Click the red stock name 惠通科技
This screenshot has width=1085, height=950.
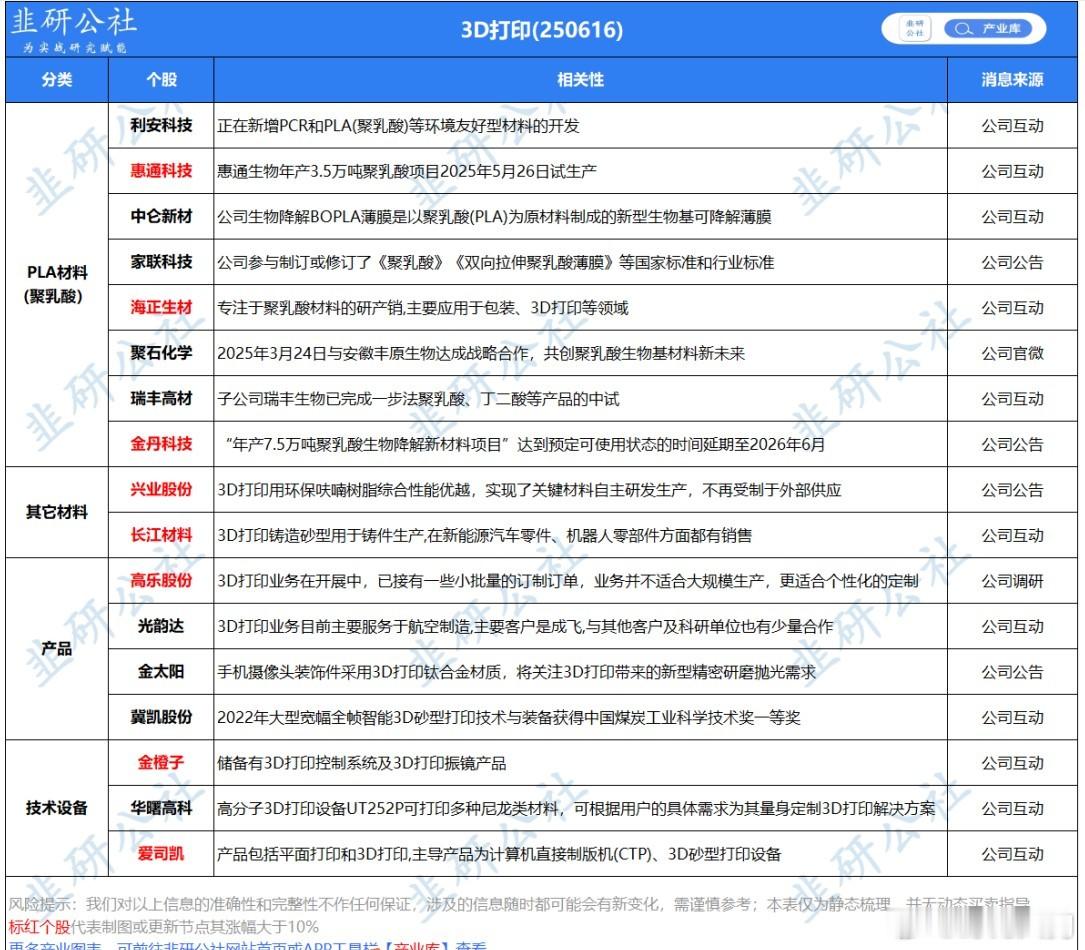click(x=161, y=171)
